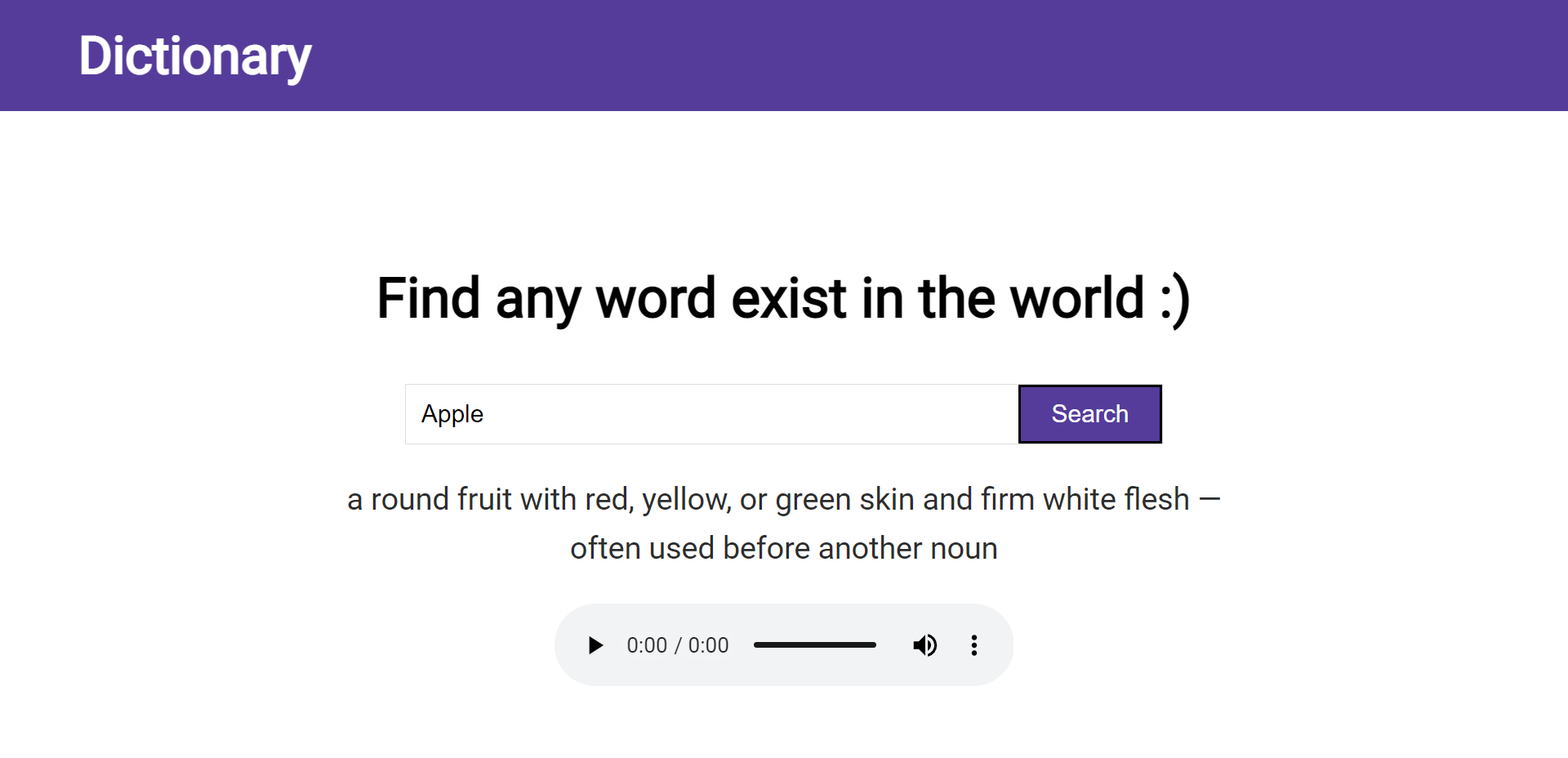The image size is (1568, 758).
Task: Click the purple Search button
Action: pos(1089,414)
